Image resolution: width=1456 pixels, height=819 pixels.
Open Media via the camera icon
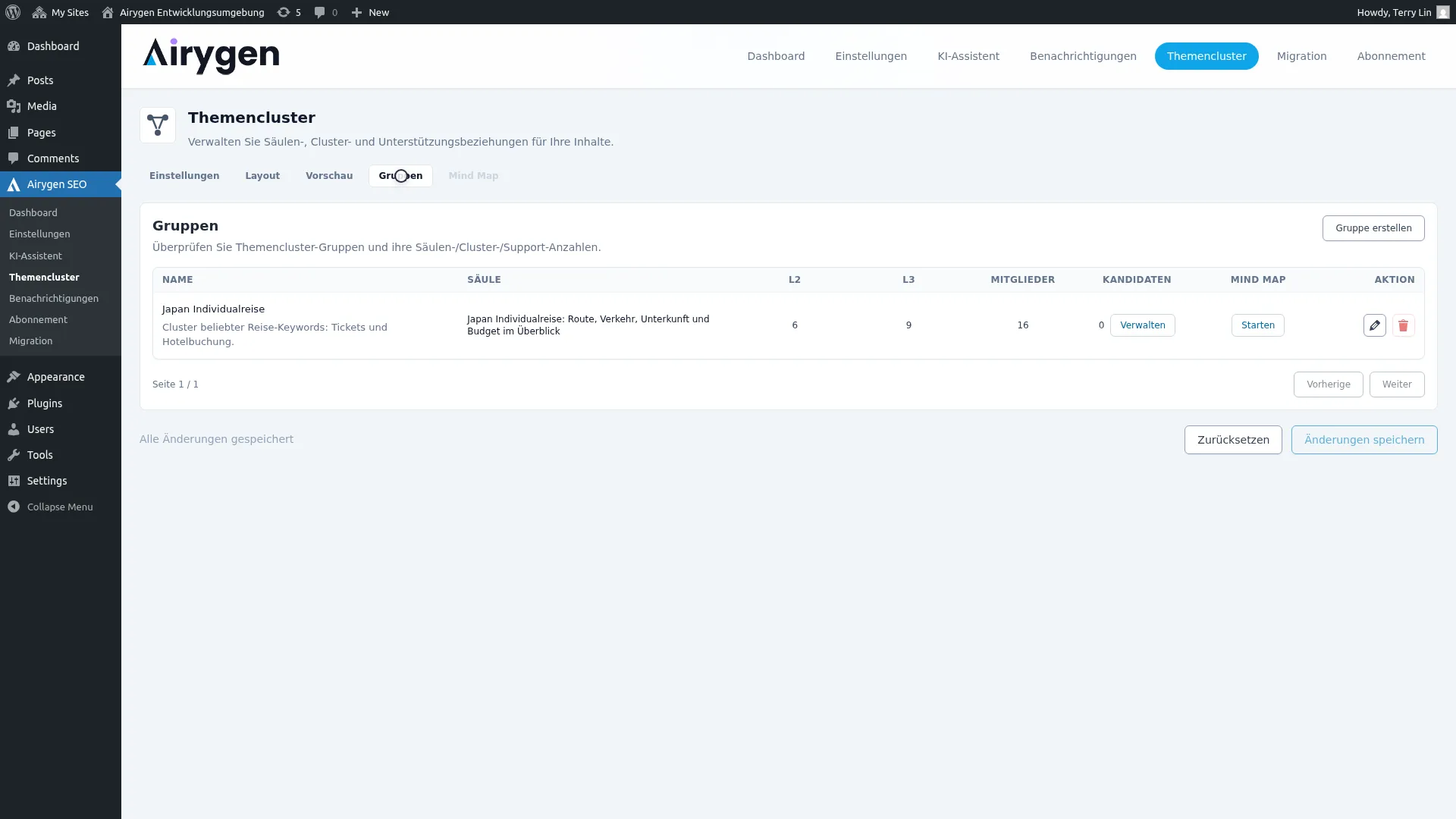click(13, 106)
